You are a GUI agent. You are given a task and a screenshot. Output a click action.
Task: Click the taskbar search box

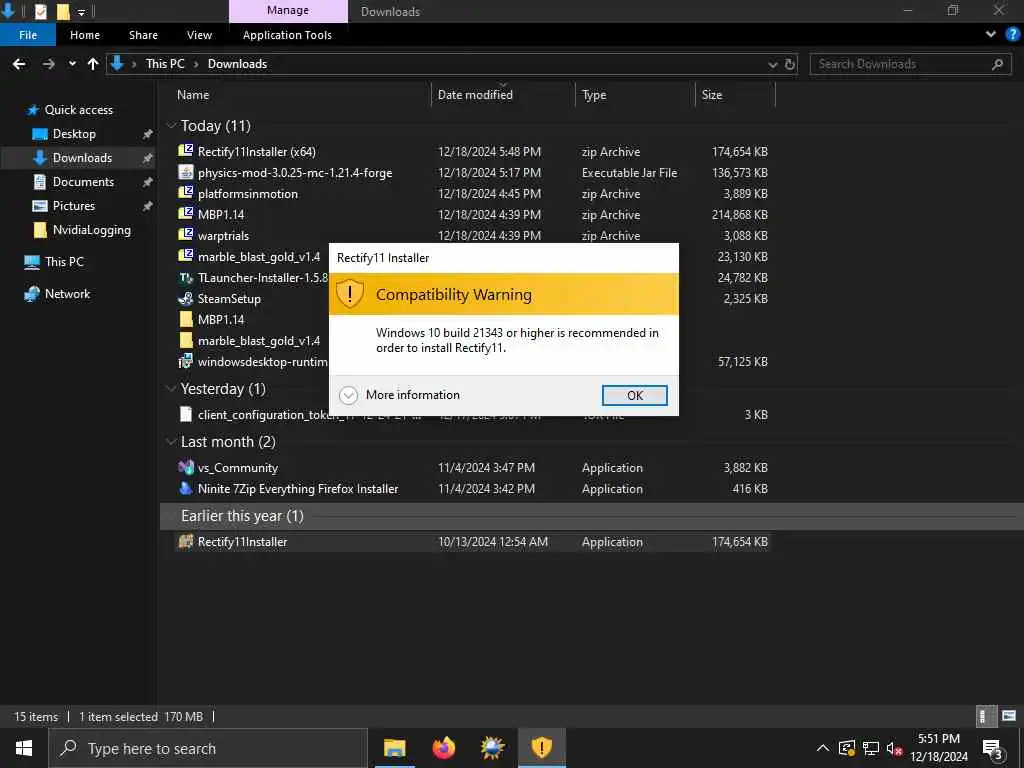pos(208,748)
